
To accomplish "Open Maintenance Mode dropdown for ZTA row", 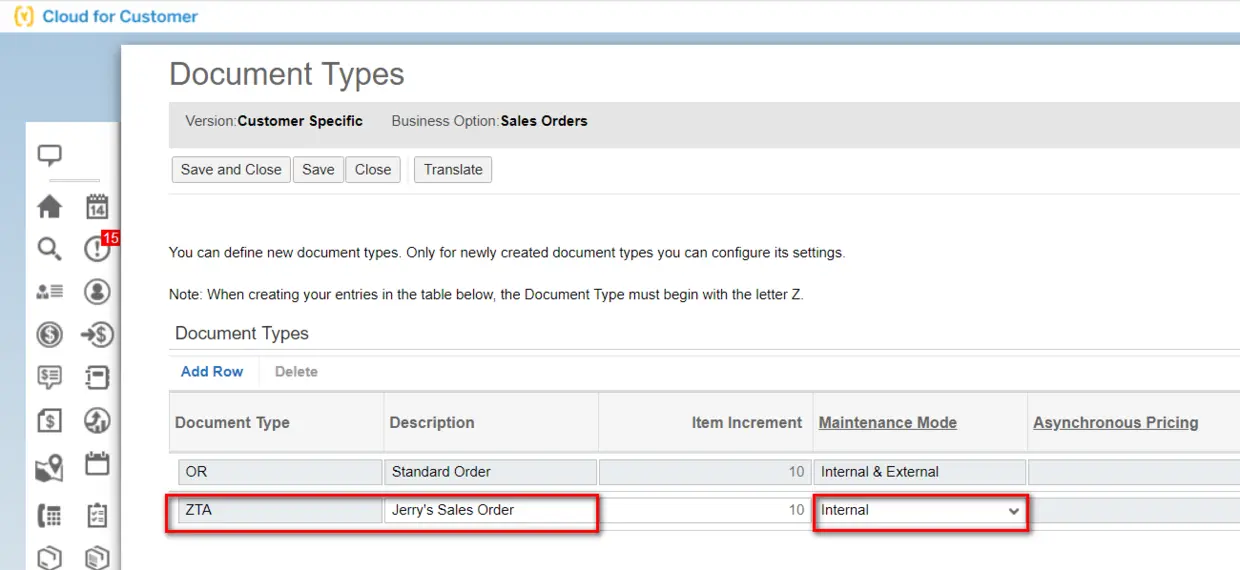I will (x=920, y=510).
